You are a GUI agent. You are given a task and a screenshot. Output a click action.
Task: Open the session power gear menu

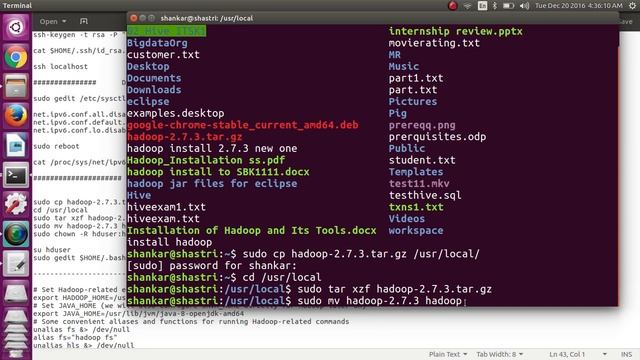632,6
